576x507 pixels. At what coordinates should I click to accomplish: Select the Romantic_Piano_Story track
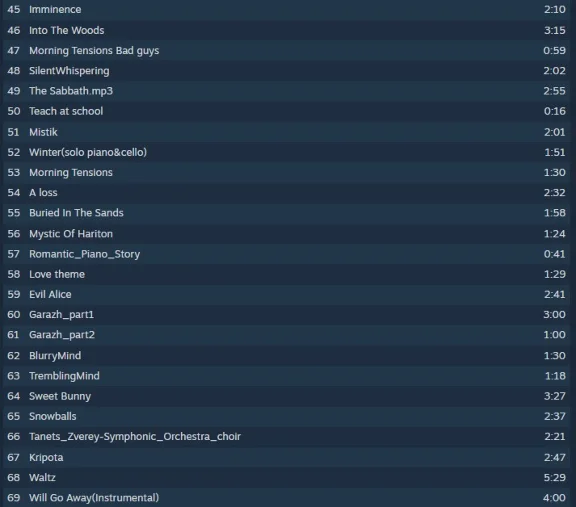pyautogui.click(x=286, y=254)
